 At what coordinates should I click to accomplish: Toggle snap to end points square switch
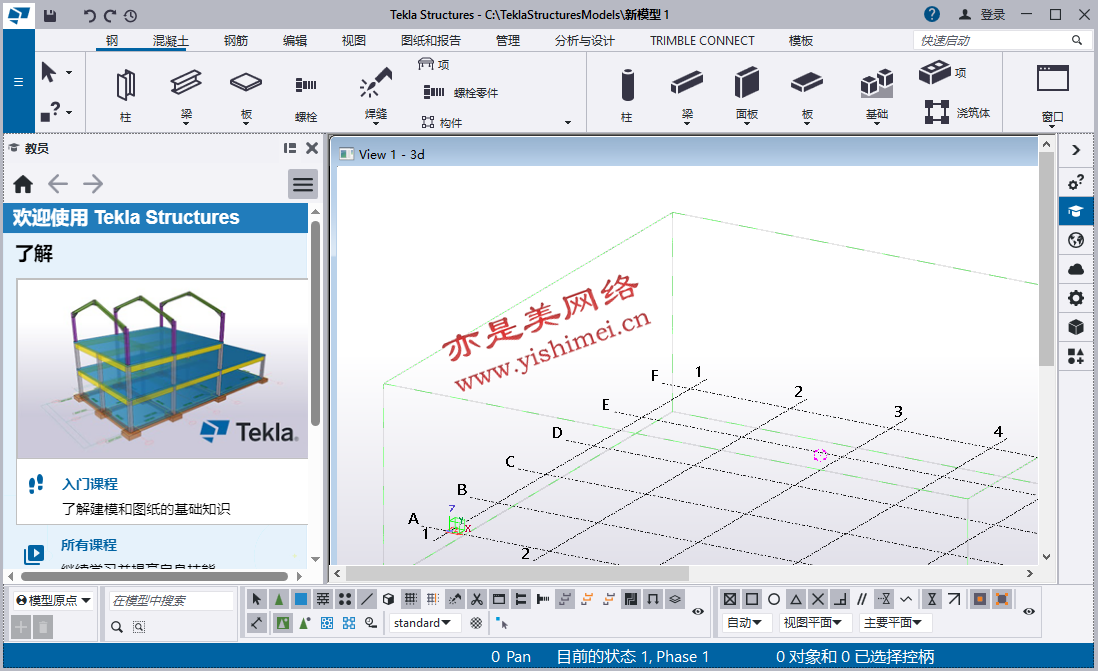pos(752,599)
